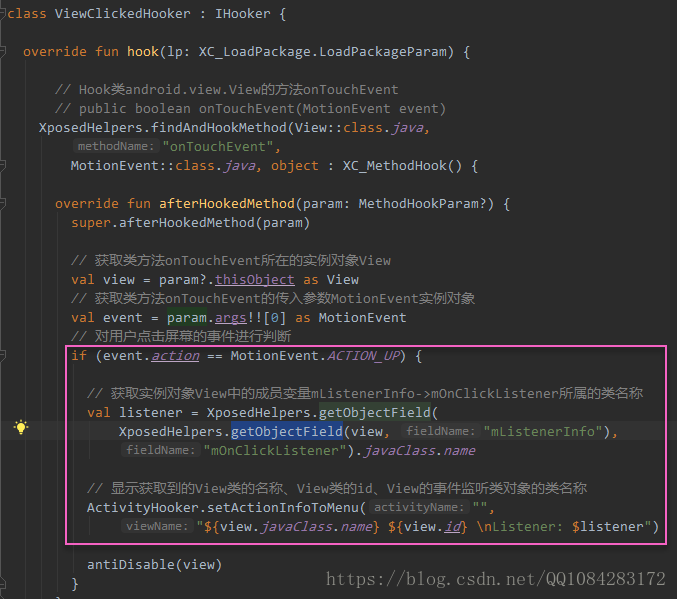Click the 'hook' function name
Screen dimensions: 677x599
tap(143, 52)
